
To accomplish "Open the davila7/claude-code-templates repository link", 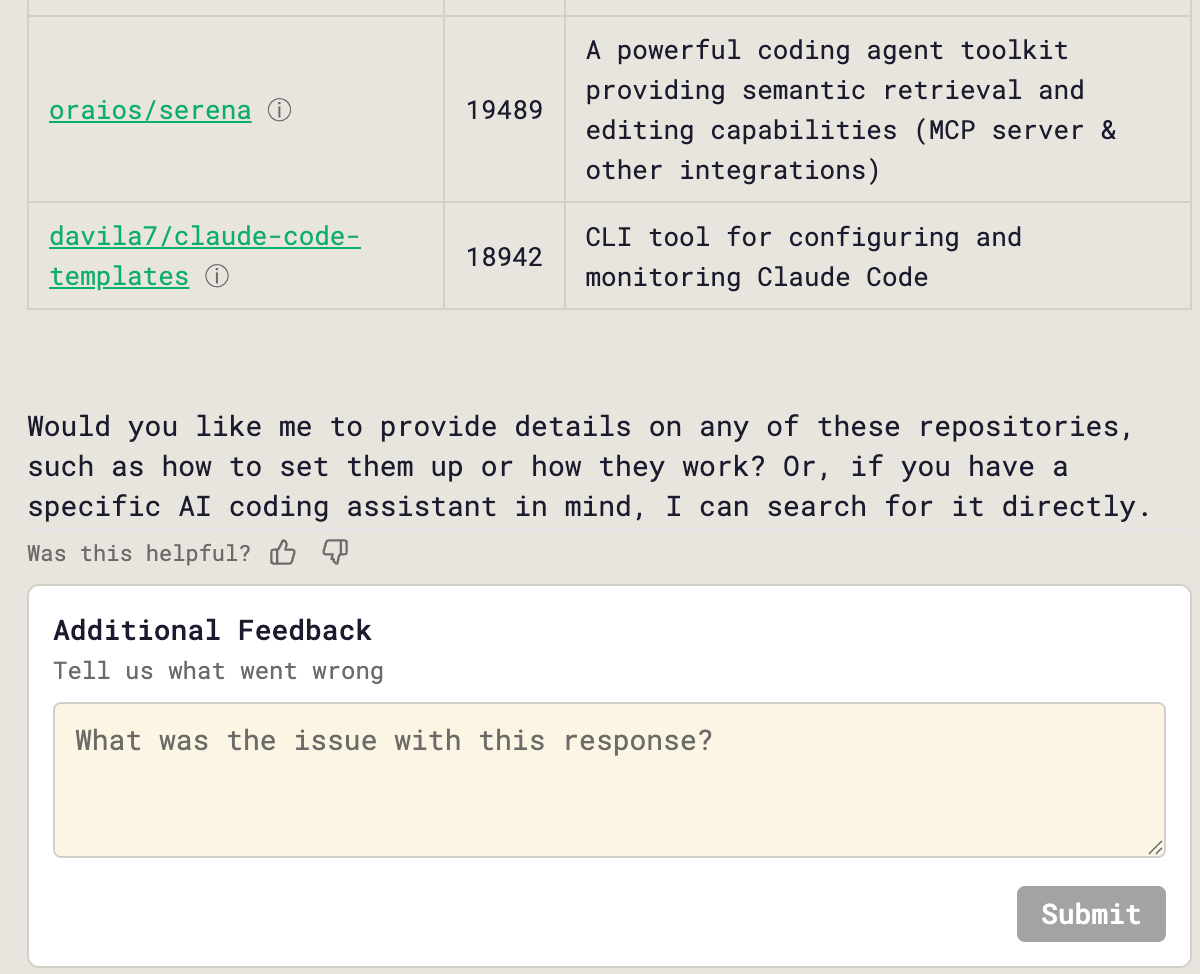I will 204,238.
